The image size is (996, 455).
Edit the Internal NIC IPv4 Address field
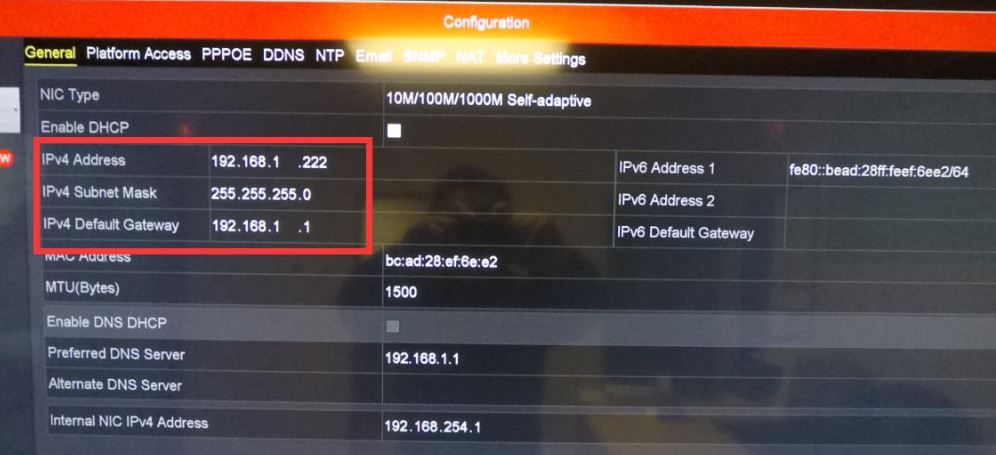pyautogui.click(x=689, y=425)
